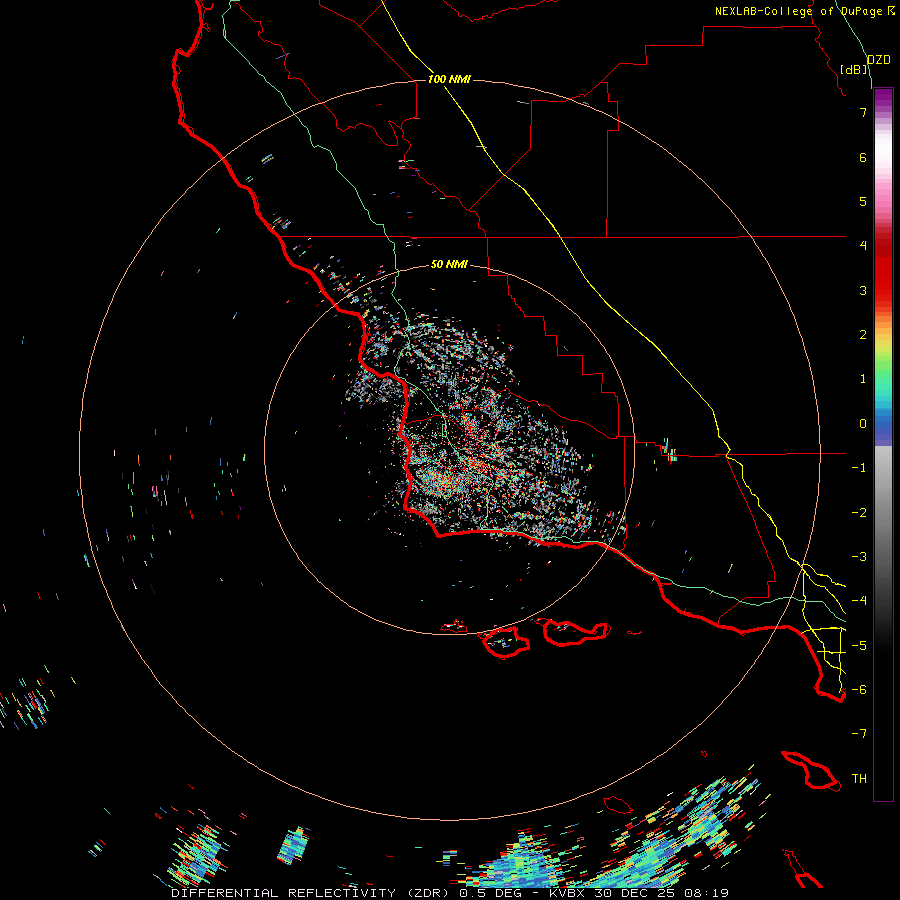Screen dimensions: 900x900
Task: Click the 50 NMI range ring label
Action: (449, 264)
